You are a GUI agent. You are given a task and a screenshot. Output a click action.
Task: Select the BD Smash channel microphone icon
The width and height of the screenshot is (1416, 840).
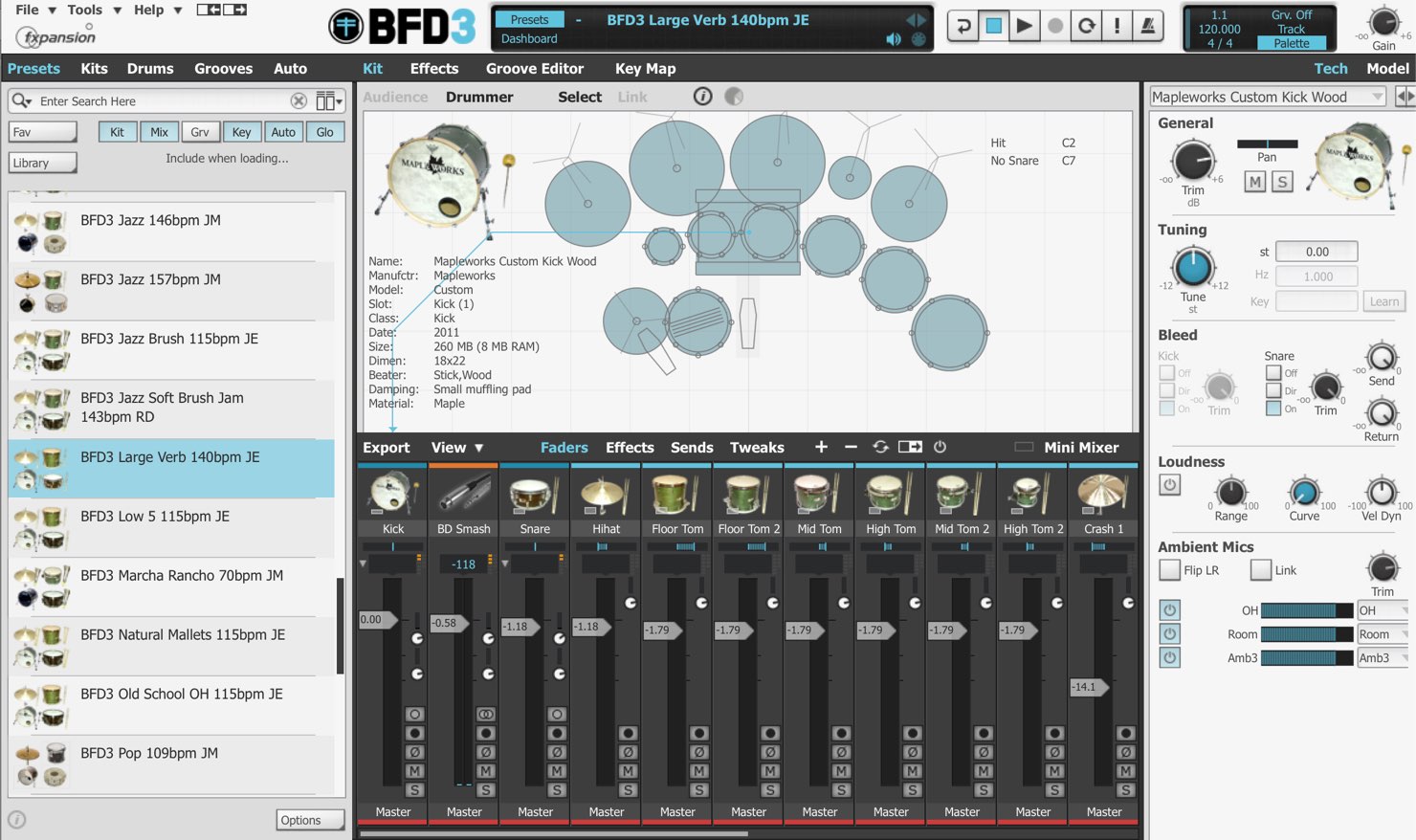464,495
